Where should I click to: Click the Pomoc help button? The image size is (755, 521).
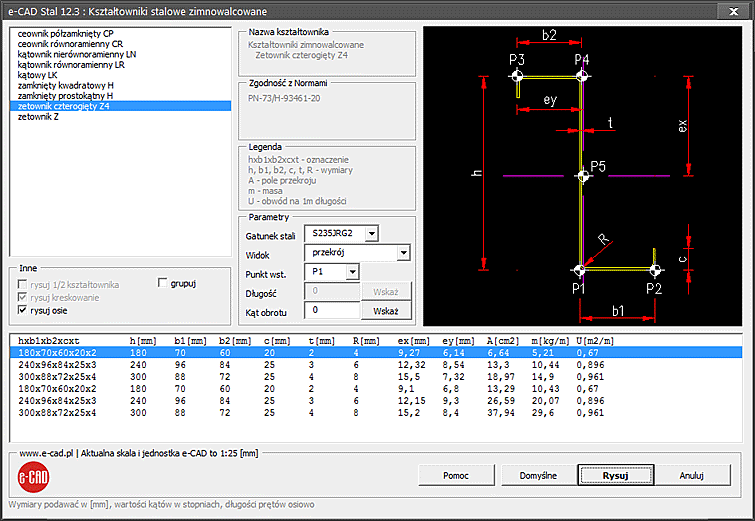tap(455, 475)
